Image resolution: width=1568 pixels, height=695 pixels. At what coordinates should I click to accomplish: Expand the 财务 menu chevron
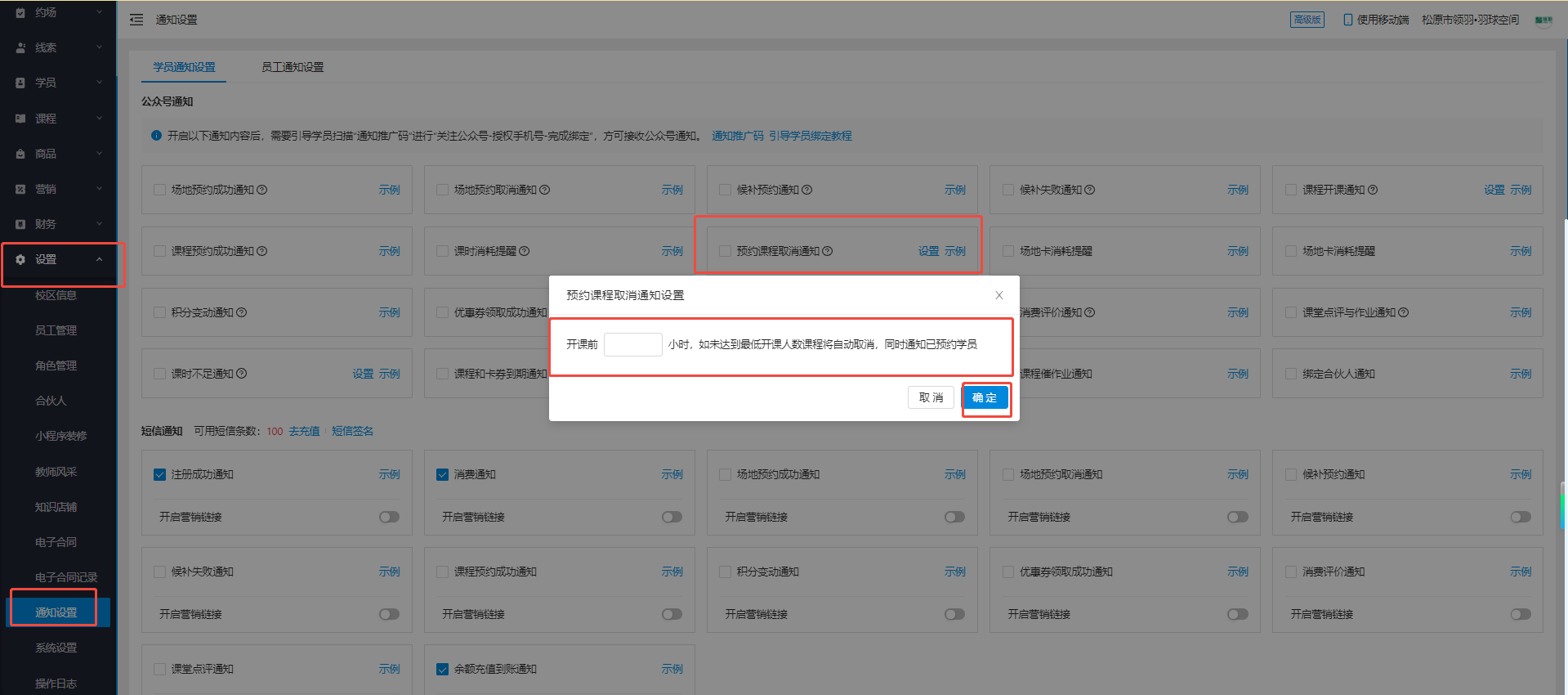coord(100,224)
